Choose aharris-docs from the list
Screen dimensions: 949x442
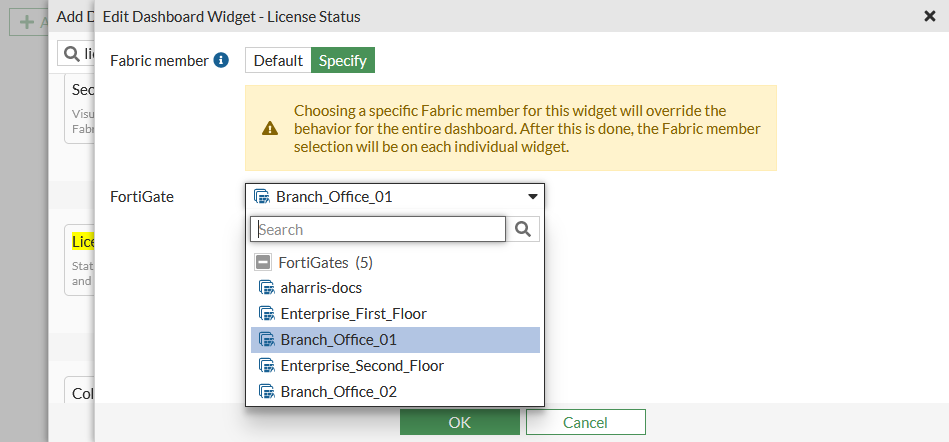[320, 288]
